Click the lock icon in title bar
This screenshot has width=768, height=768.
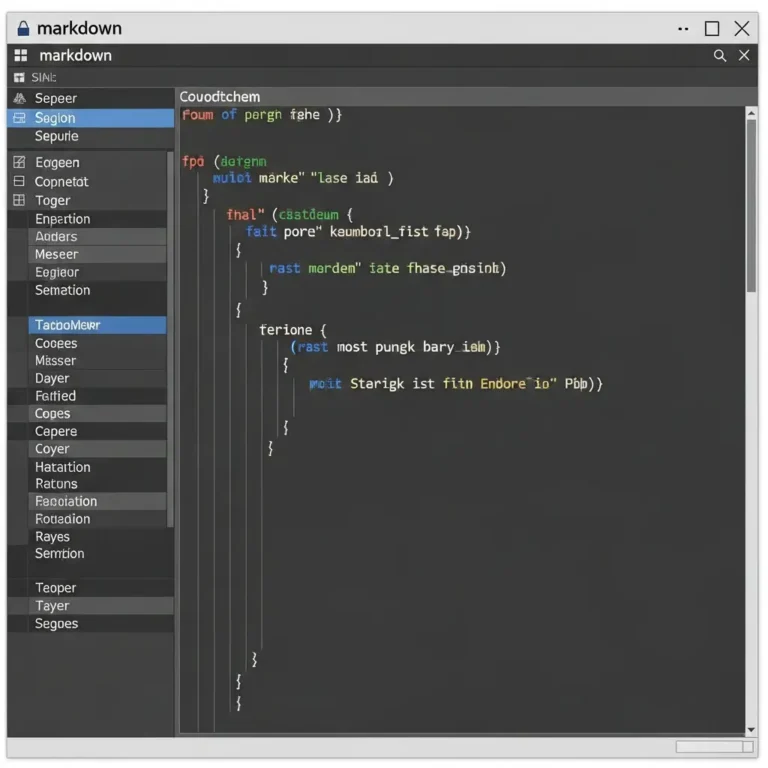[x=23, y=28]
